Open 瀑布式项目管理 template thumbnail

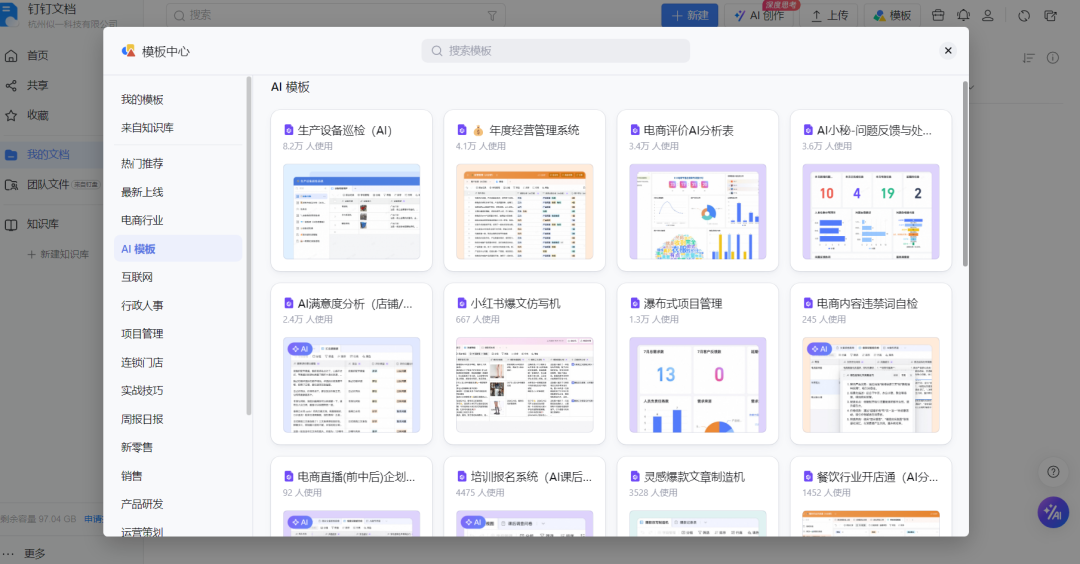(698, 385)
